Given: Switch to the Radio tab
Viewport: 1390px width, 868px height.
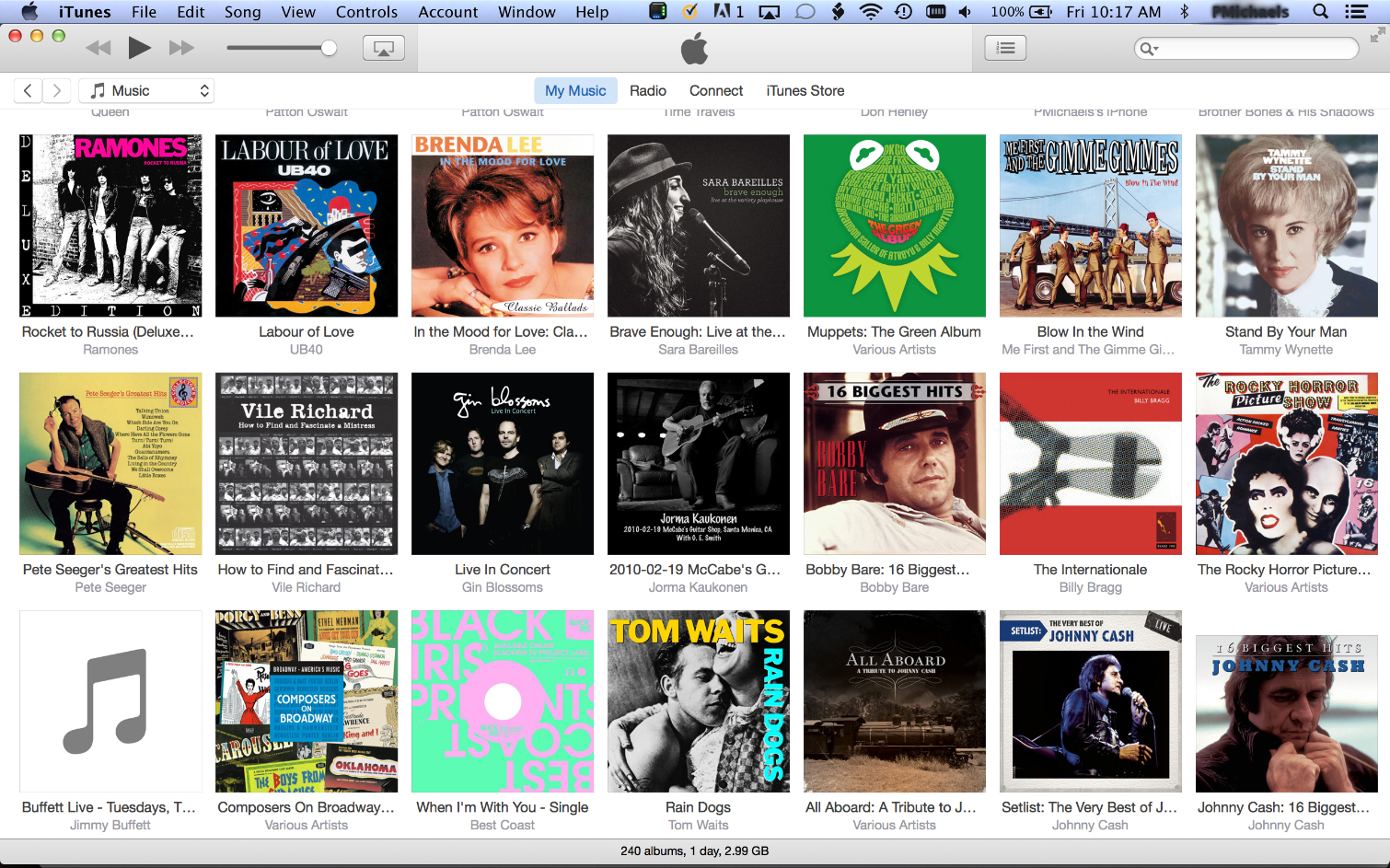Looking at the screenshot, I should (648, 90).
